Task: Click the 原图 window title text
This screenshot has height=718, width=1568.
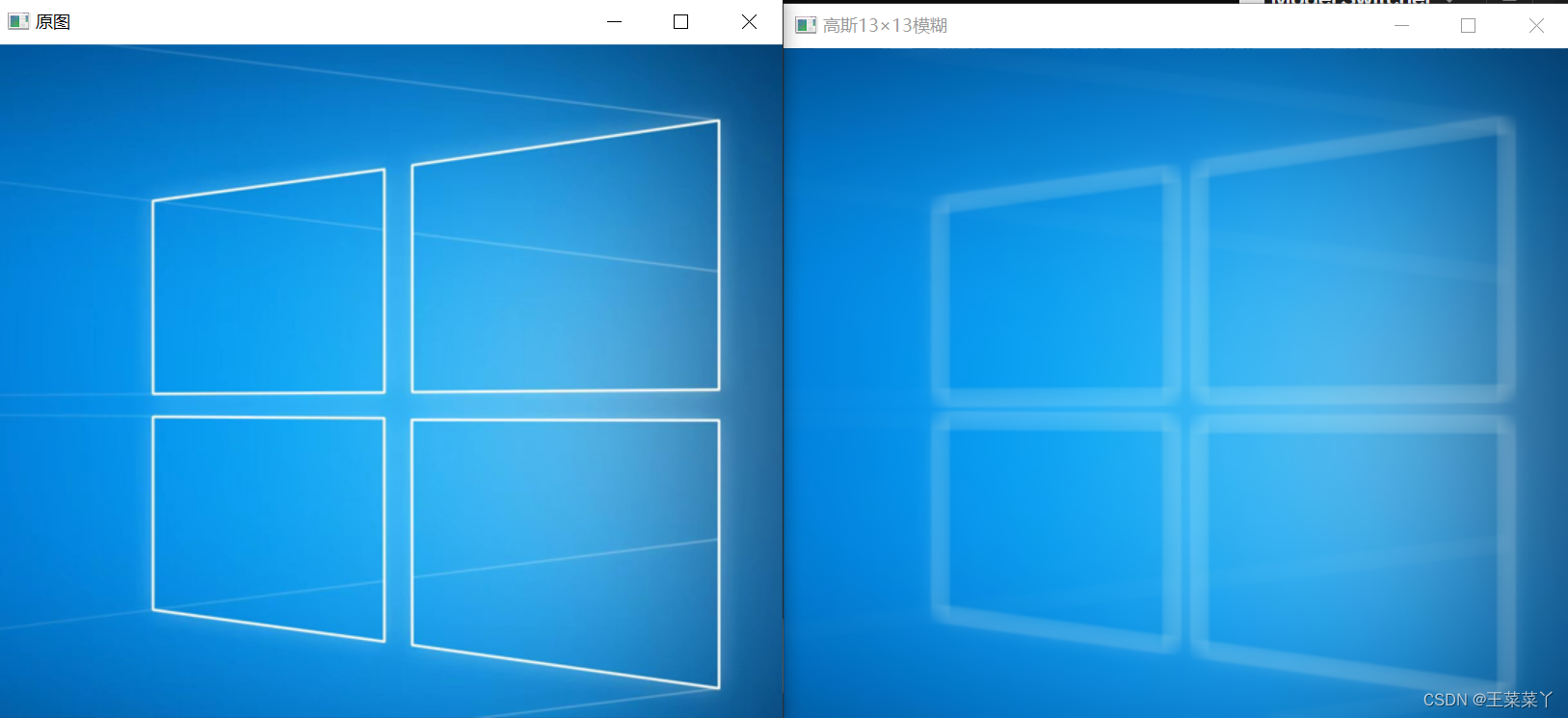Action: [53, 22]
